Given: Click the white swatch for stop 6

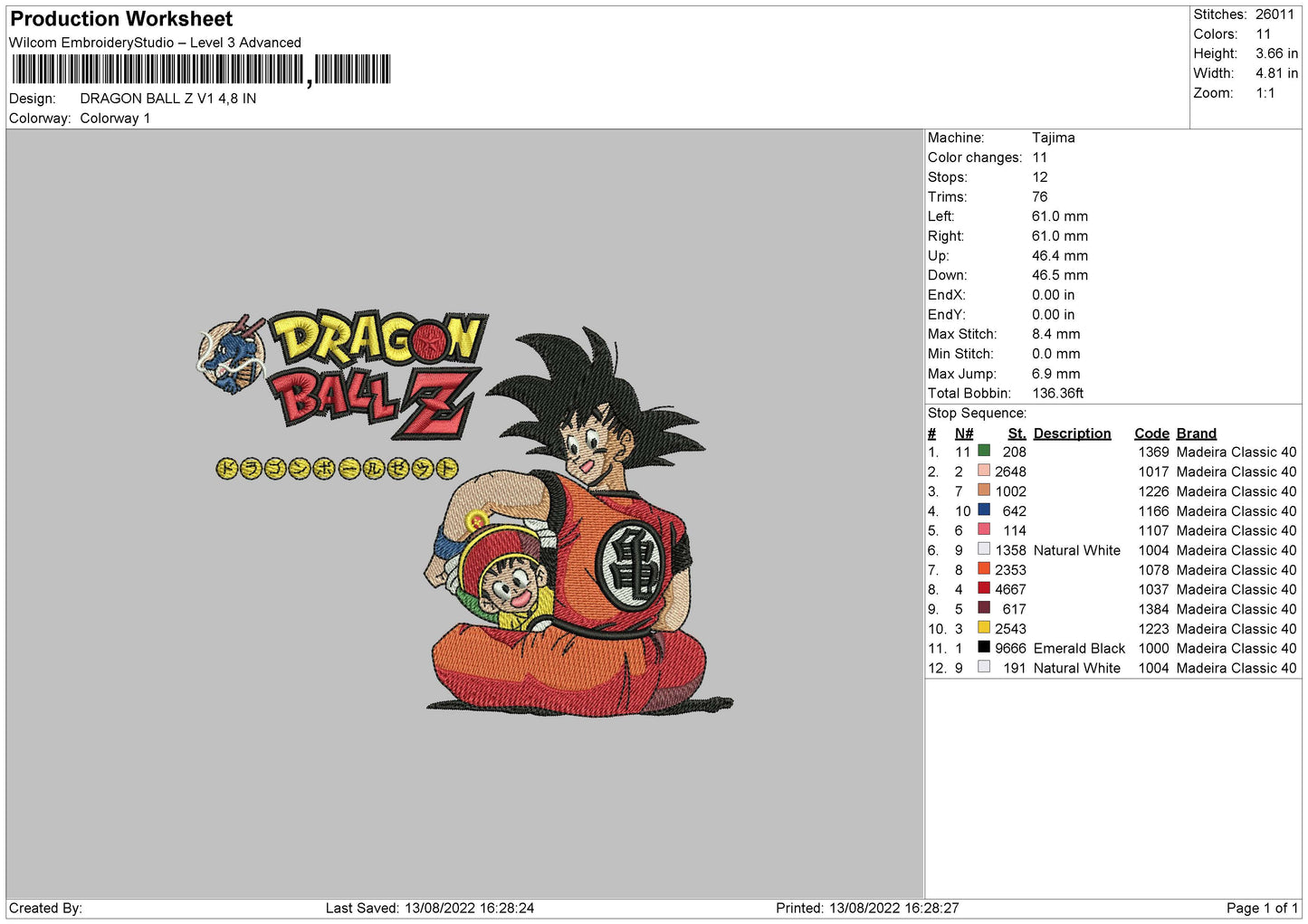Looking at the screenshot, I should [984, 549].
